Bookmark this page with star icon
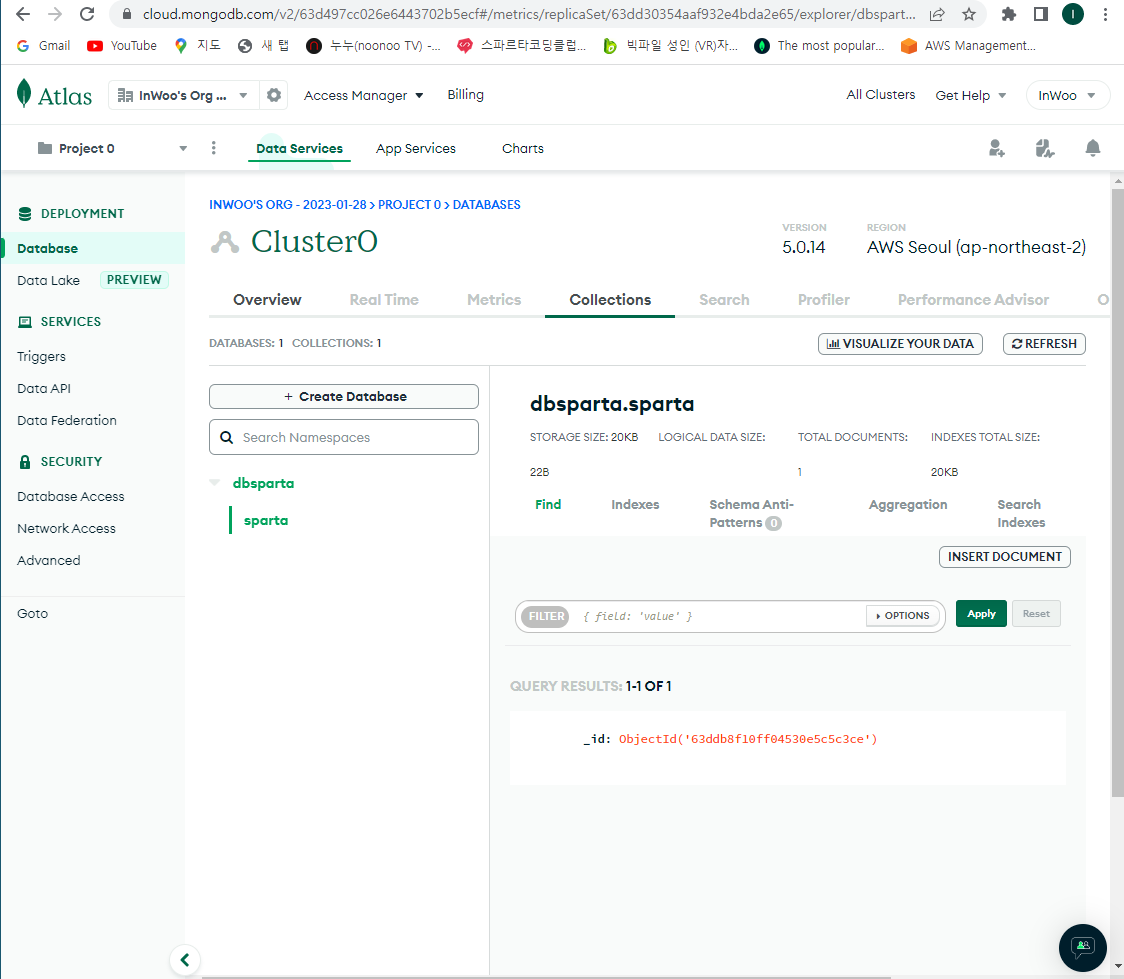This screenshot has width=1124, height=979. point(968,14)
